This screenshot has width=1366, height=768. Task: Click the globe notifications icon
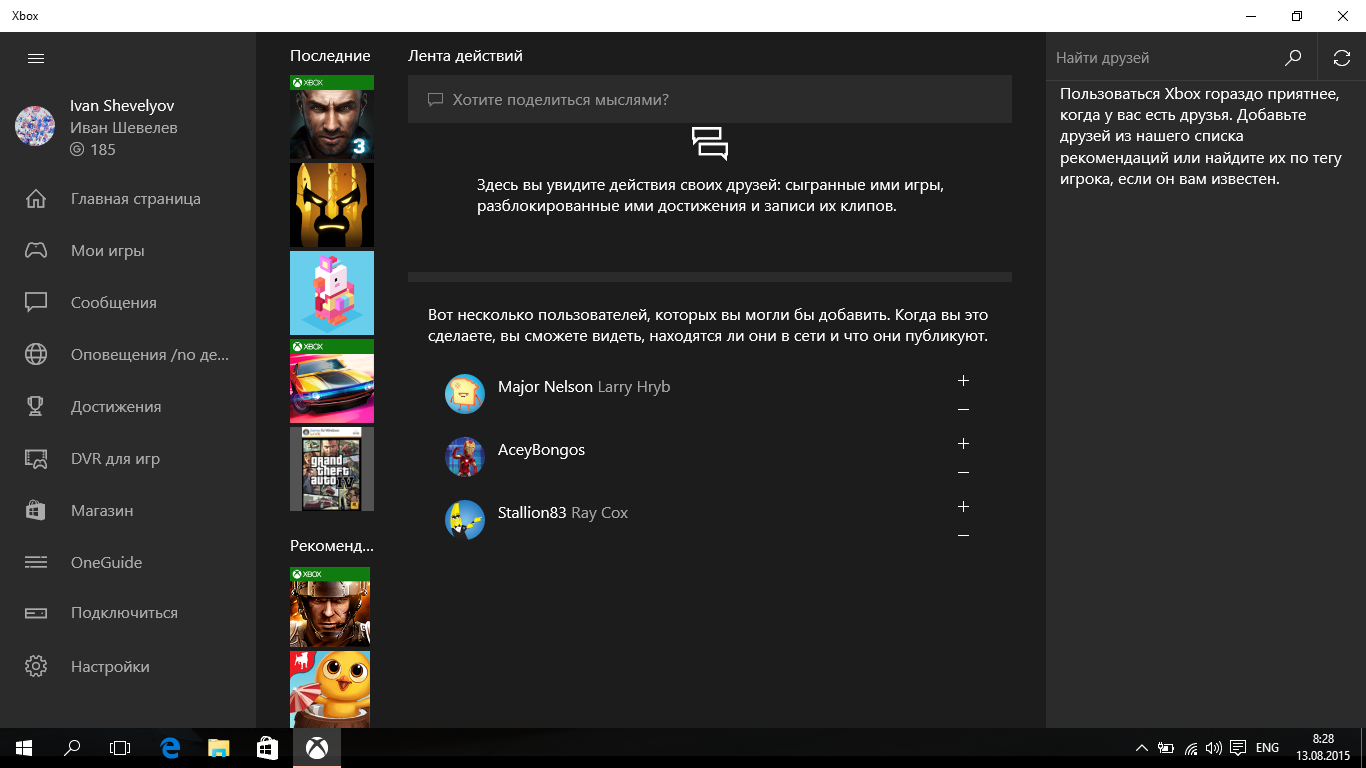[36, 355]
